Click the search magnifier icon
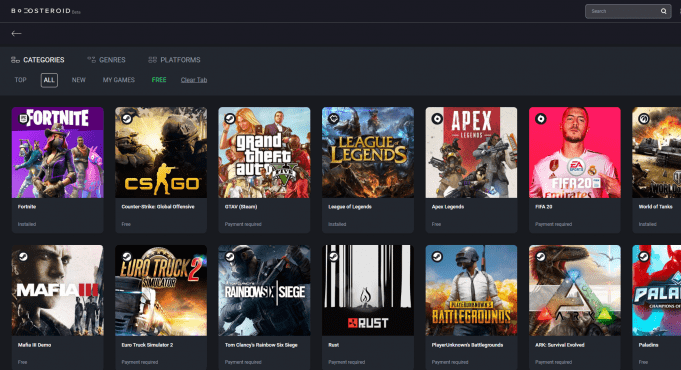681x370 pixels. 663,11
